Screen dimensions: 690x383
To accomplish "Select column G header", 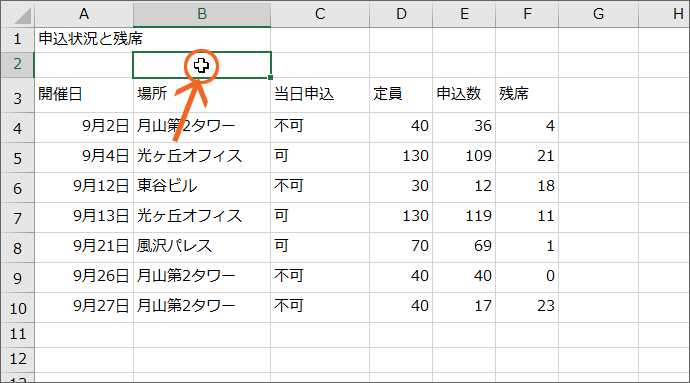I will (598, 15).
